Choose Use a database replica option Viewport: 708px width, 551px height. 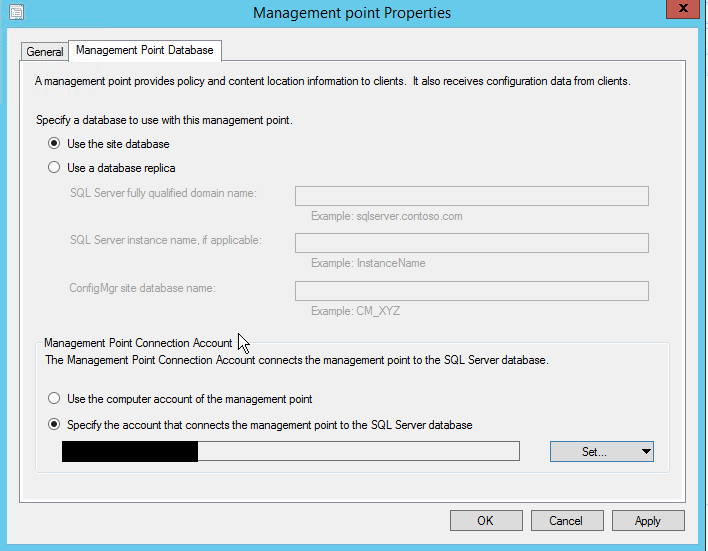click(x=54, y=168)
